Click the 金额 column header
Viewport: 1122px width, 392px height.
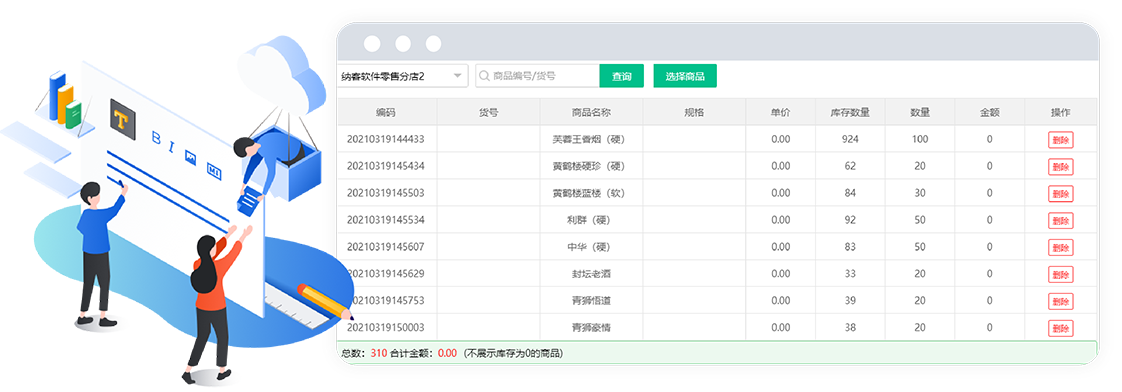pos(990,112)
